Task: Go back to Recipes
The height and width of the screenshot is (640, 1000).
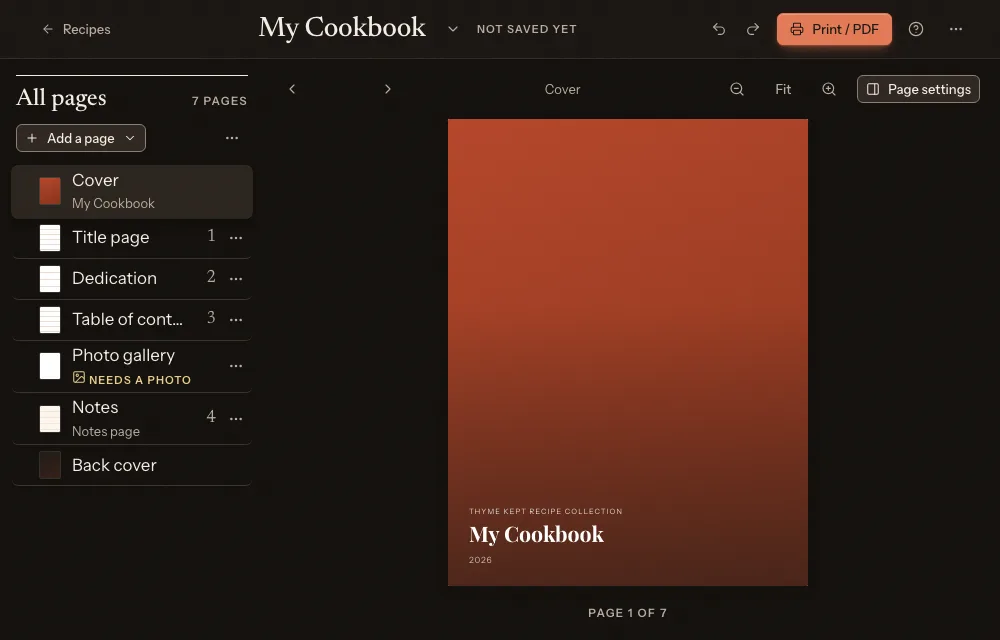Action: pyautogui.click(x=76, y=29)
